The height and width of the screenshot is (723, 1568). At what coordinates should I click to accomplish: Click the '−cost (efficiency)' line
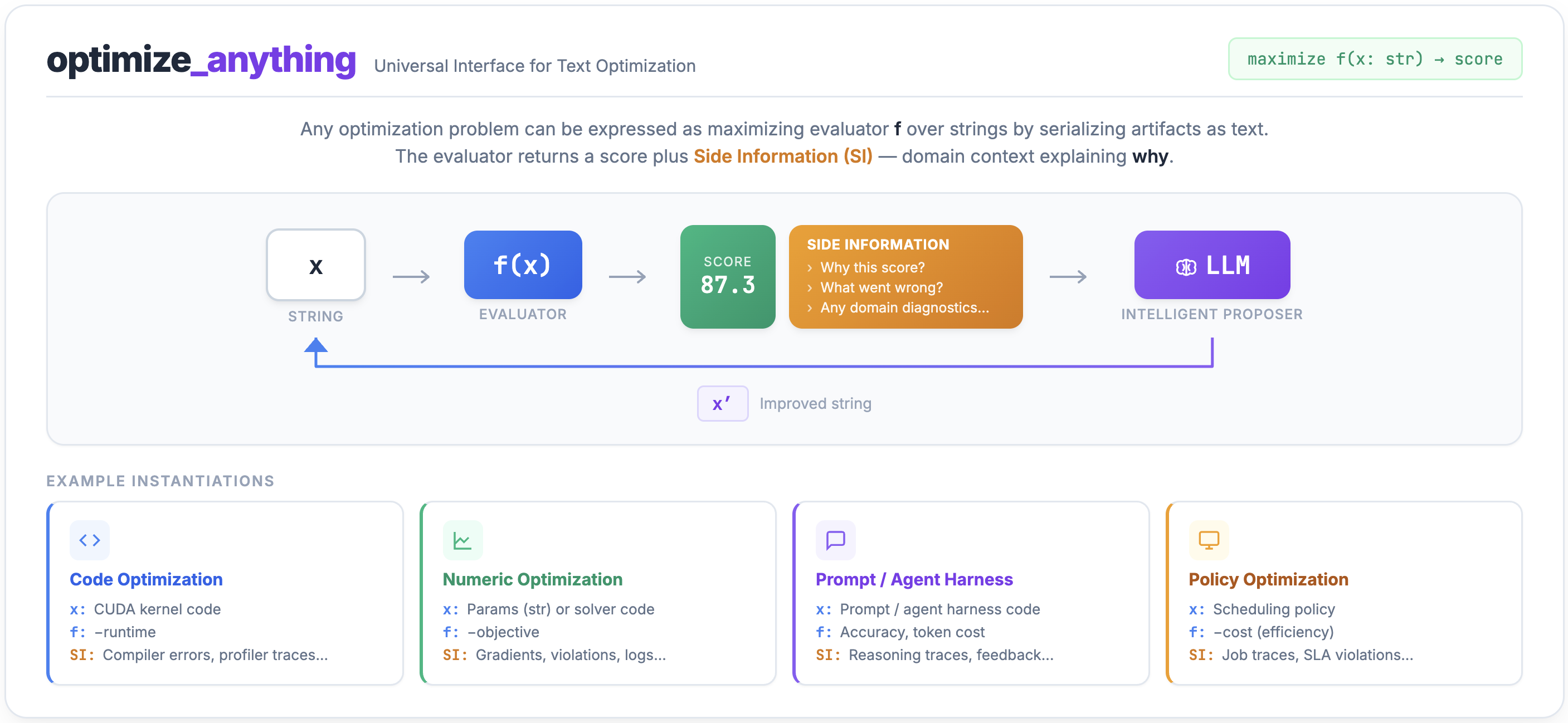pyautogui.click(x=1273, y=632)
